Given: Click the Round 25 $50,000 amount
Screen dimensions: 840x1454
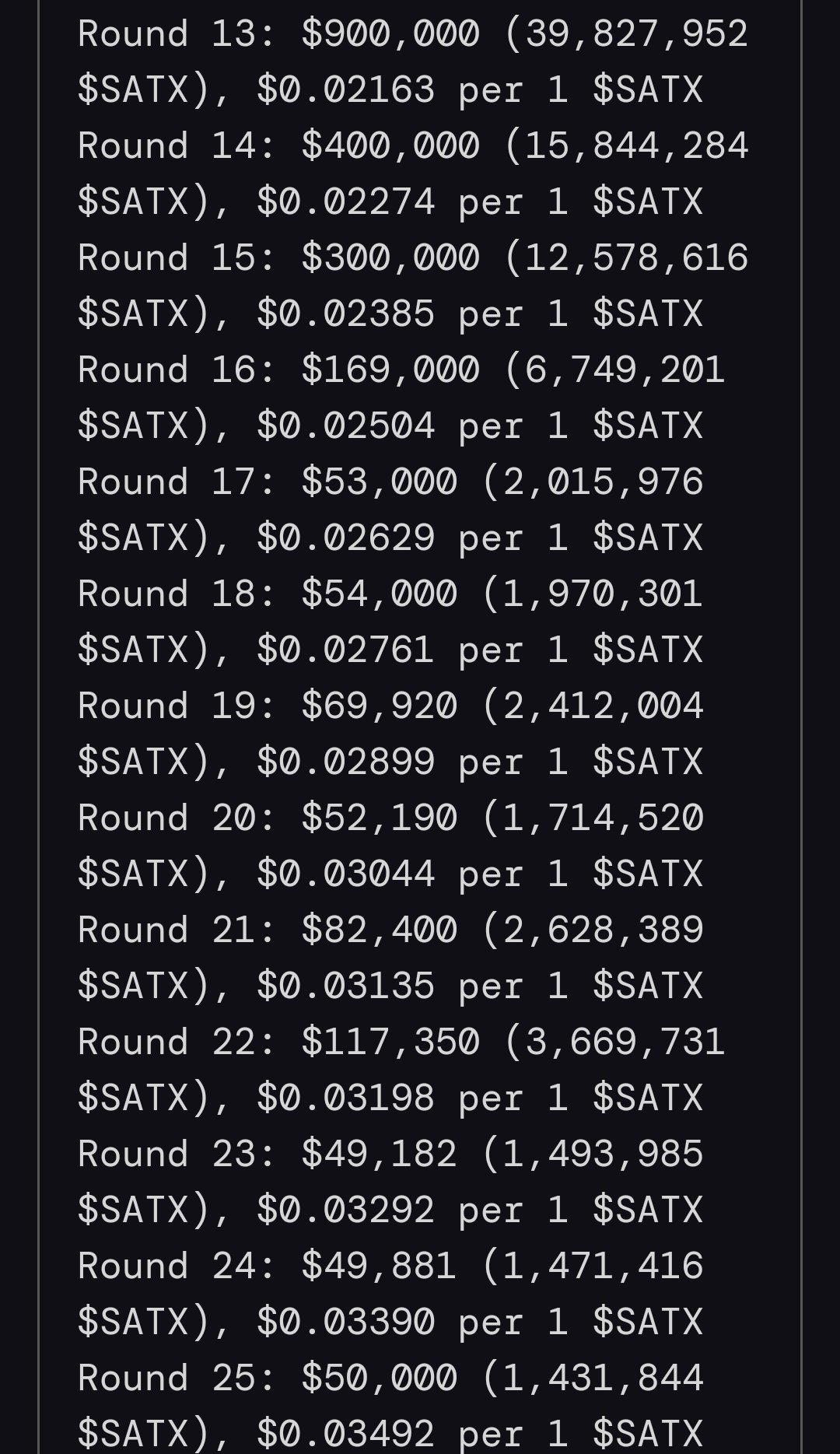Looking at the screenshot, I should tap(379, 1379).
